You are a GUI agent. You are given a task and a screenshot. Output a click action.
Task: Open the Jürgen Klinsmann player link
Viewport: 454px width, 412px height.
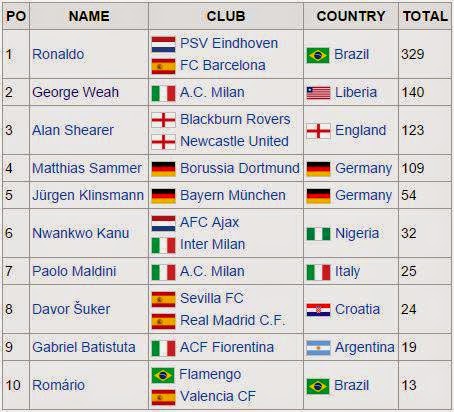click(x=88, y=196)
